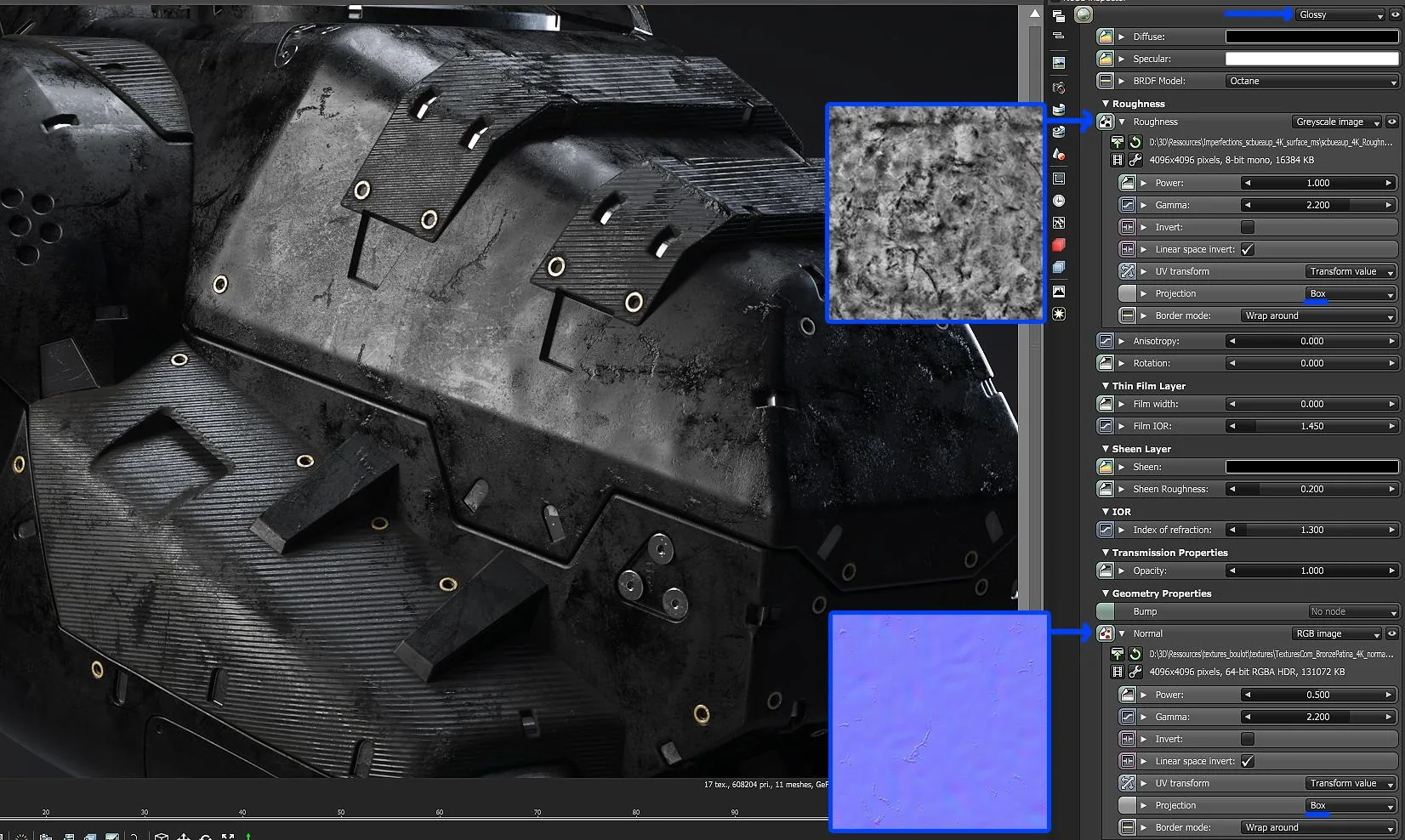Screen dimensions: 1405x840
Task: Open the BRDF Model Octane dropdown
Action: [x=1312, y=81]
